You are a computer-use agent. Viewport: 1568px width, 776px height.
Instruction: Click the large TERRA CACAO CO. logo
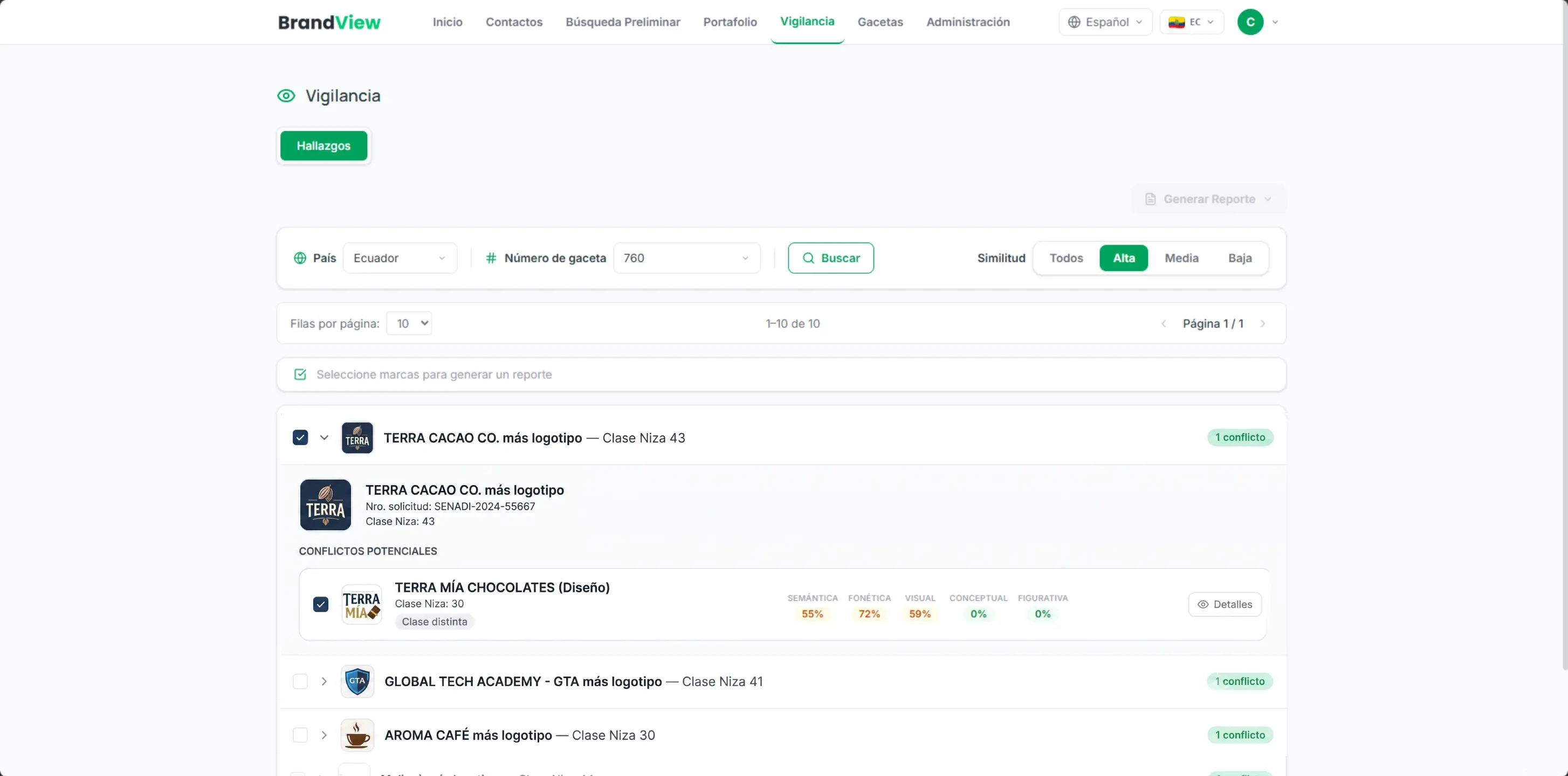[326, 505]
